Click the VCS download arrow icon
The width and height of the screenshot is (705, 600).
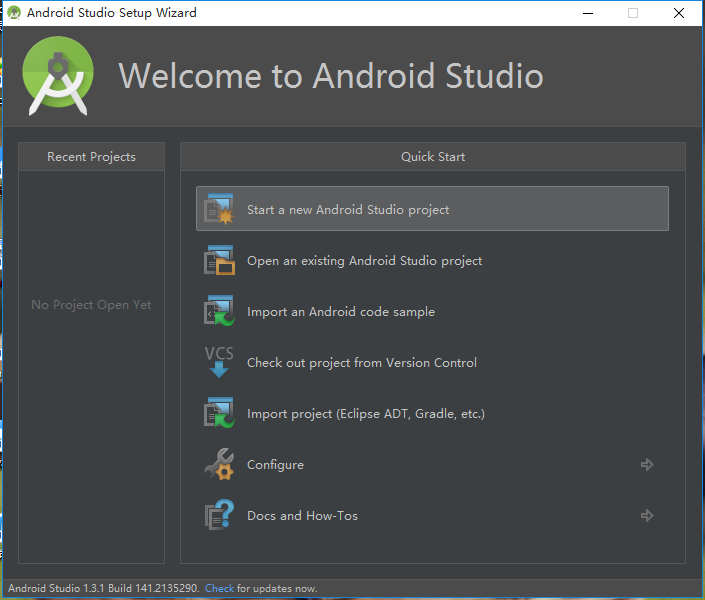pos(219,362)
